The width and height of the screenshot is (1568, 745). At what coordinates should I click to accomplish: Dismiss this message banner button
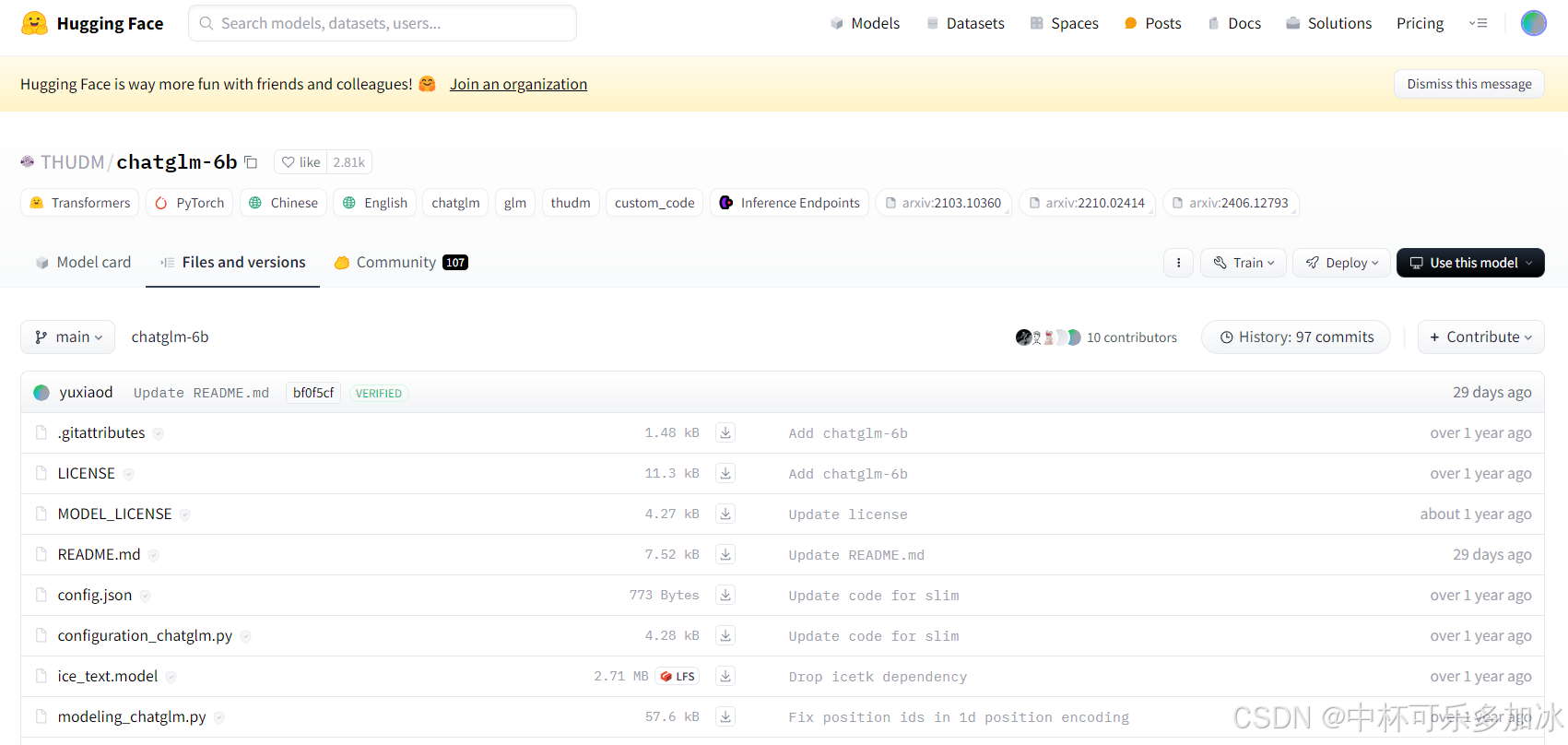pyautogui.click(x=1469, y=84)
